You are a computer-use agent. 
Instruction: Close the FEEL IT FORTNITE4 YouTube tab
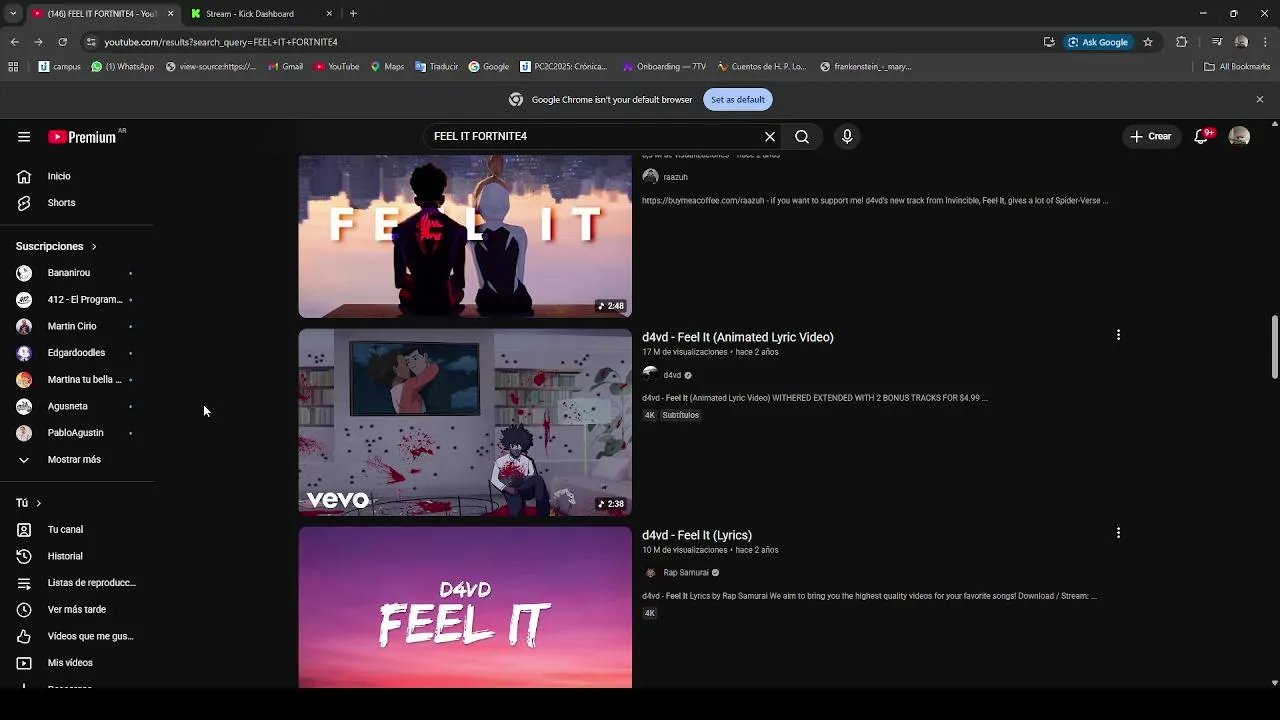[170, 14]
